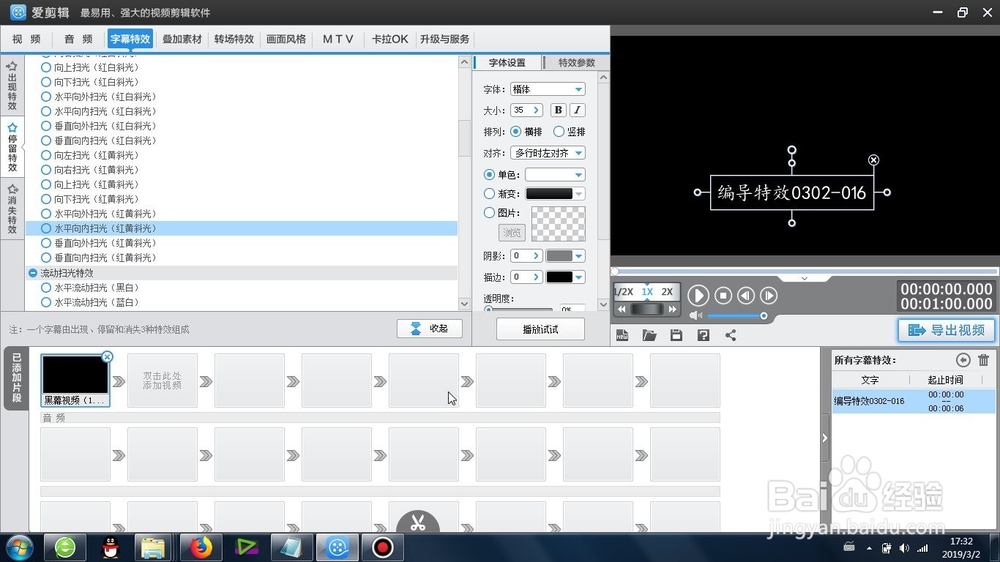Step back one frame in the preview
This screenshot has height=562, width=1000.
point(746,295)
